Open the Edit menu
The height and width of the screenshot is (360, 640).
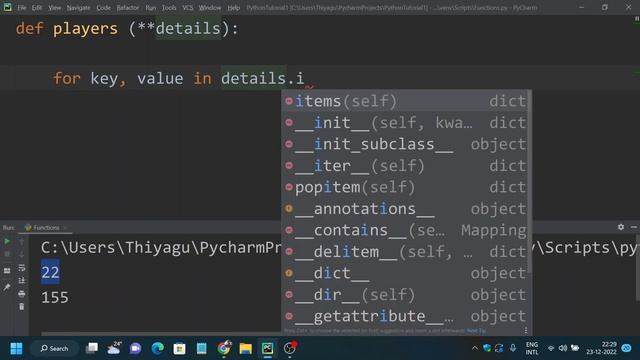(x=37, y=8)
